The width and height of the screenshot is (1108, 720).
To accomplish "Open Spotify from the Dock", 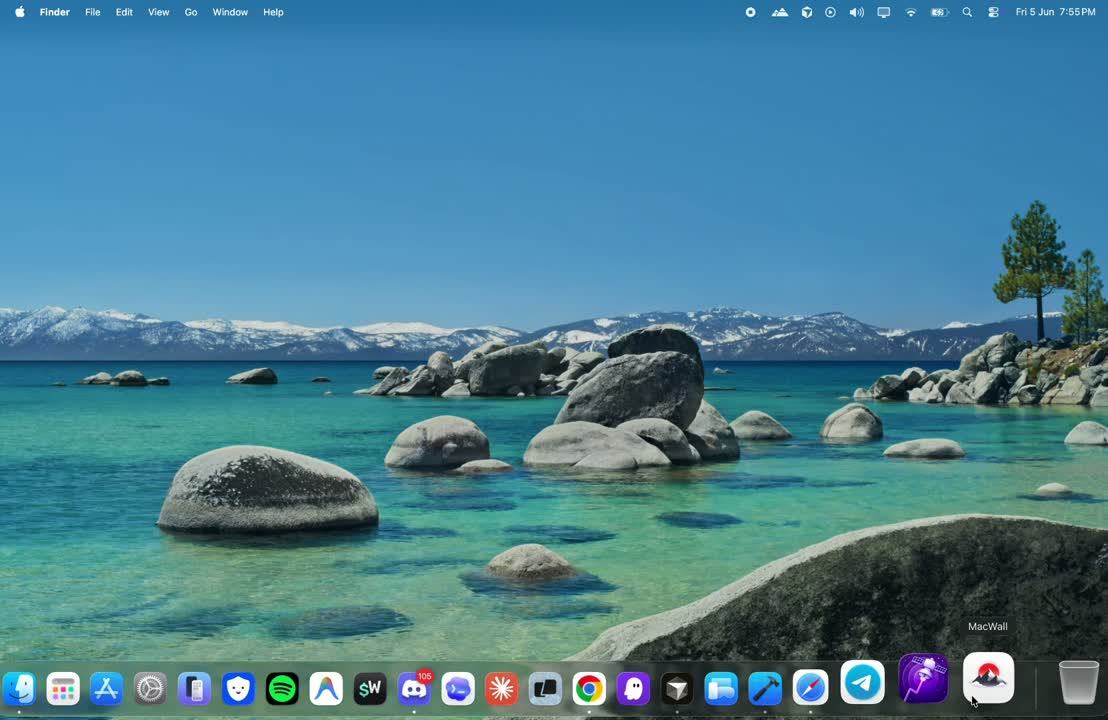I will (282, 689).
